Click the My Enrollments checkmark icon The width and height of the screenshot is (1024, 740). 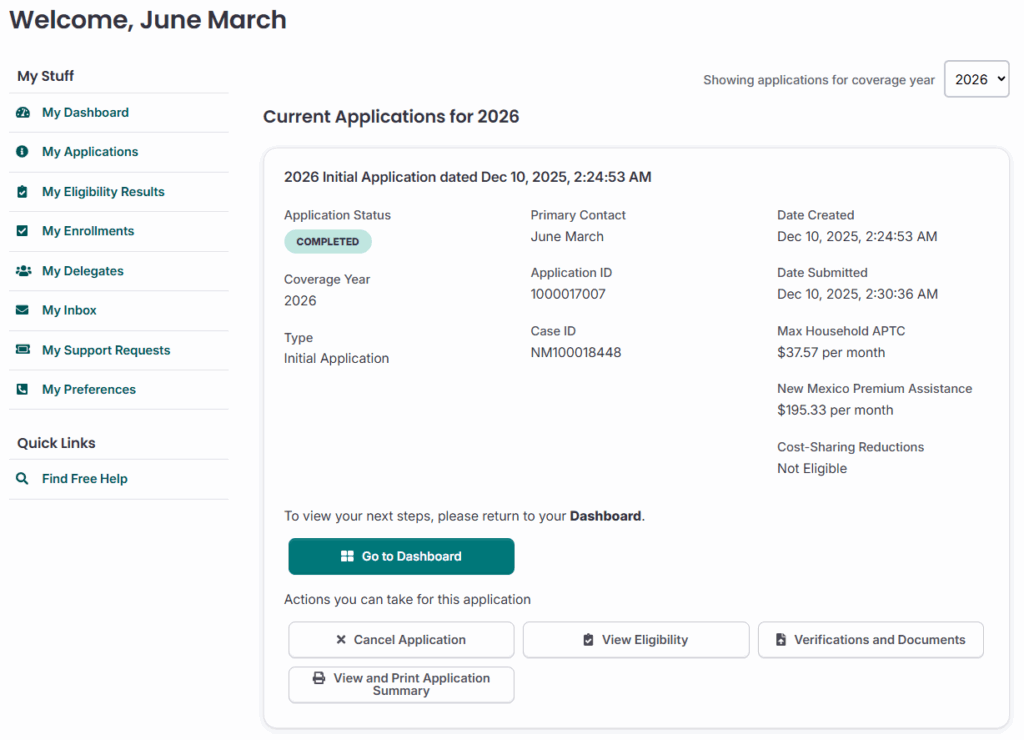[23, 231]
